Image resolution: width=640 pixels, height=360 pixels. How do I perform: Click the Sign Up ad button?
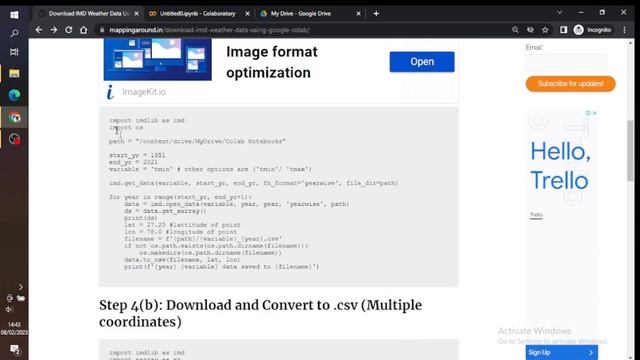562,352
